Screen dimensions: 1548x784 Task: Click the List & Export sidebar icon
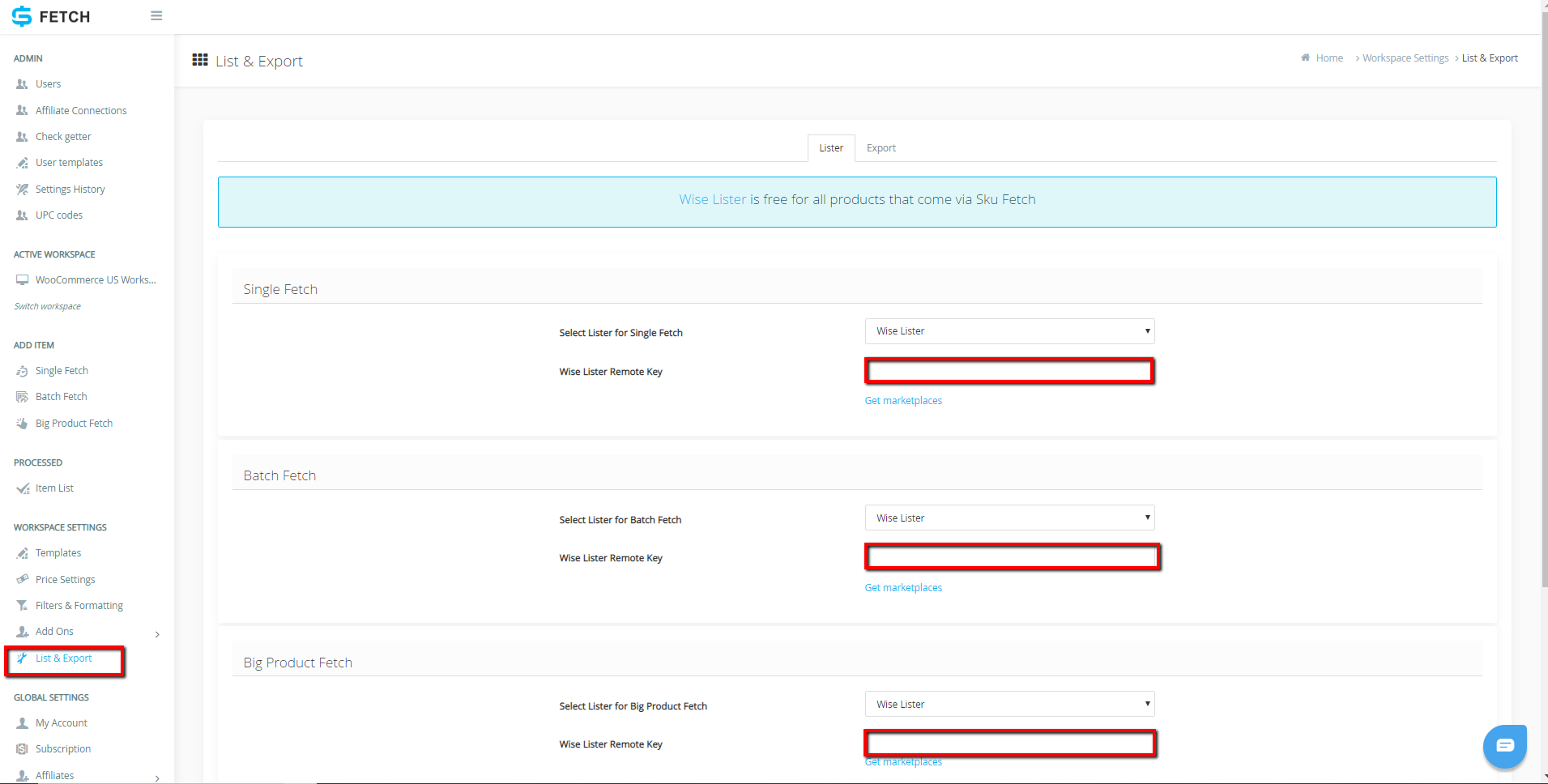tap(22, 658)
